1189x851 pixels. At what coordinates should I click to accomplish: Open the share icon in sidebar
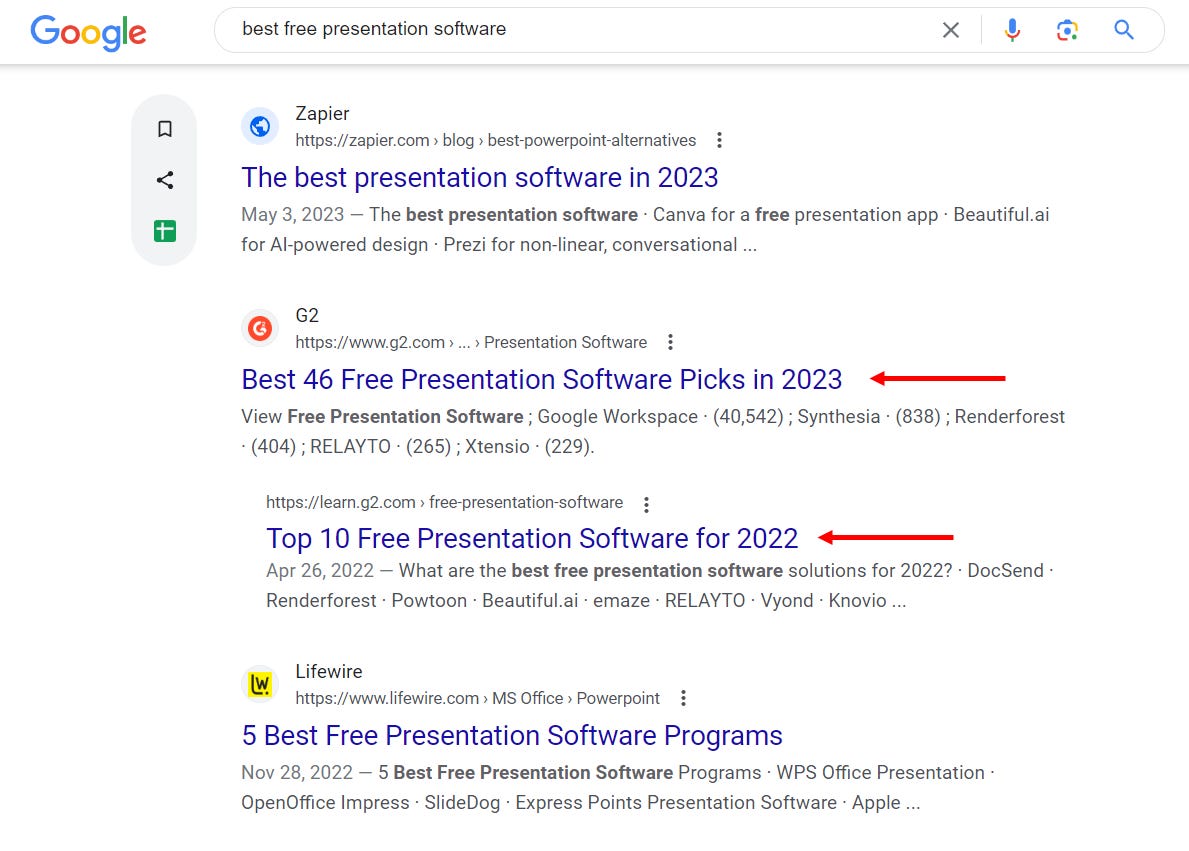click(165, 180)
